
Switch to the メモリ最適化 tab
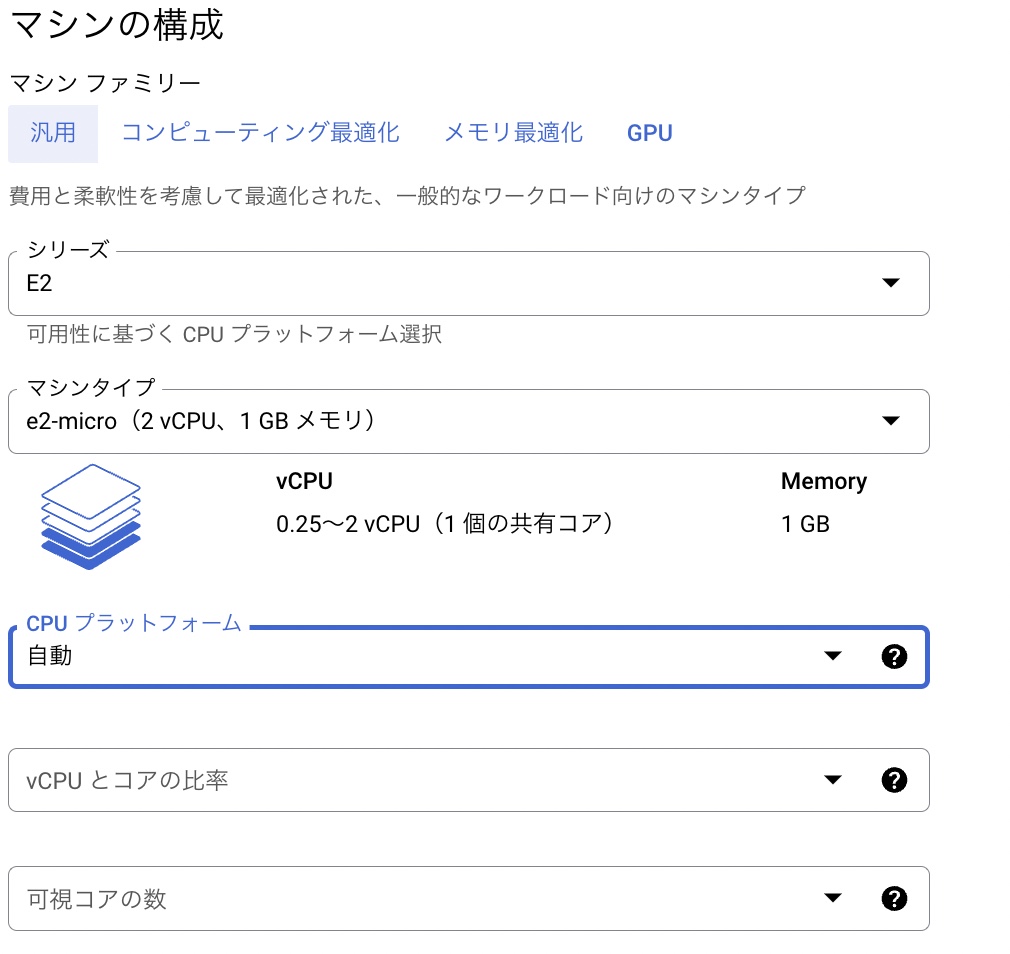513,132
